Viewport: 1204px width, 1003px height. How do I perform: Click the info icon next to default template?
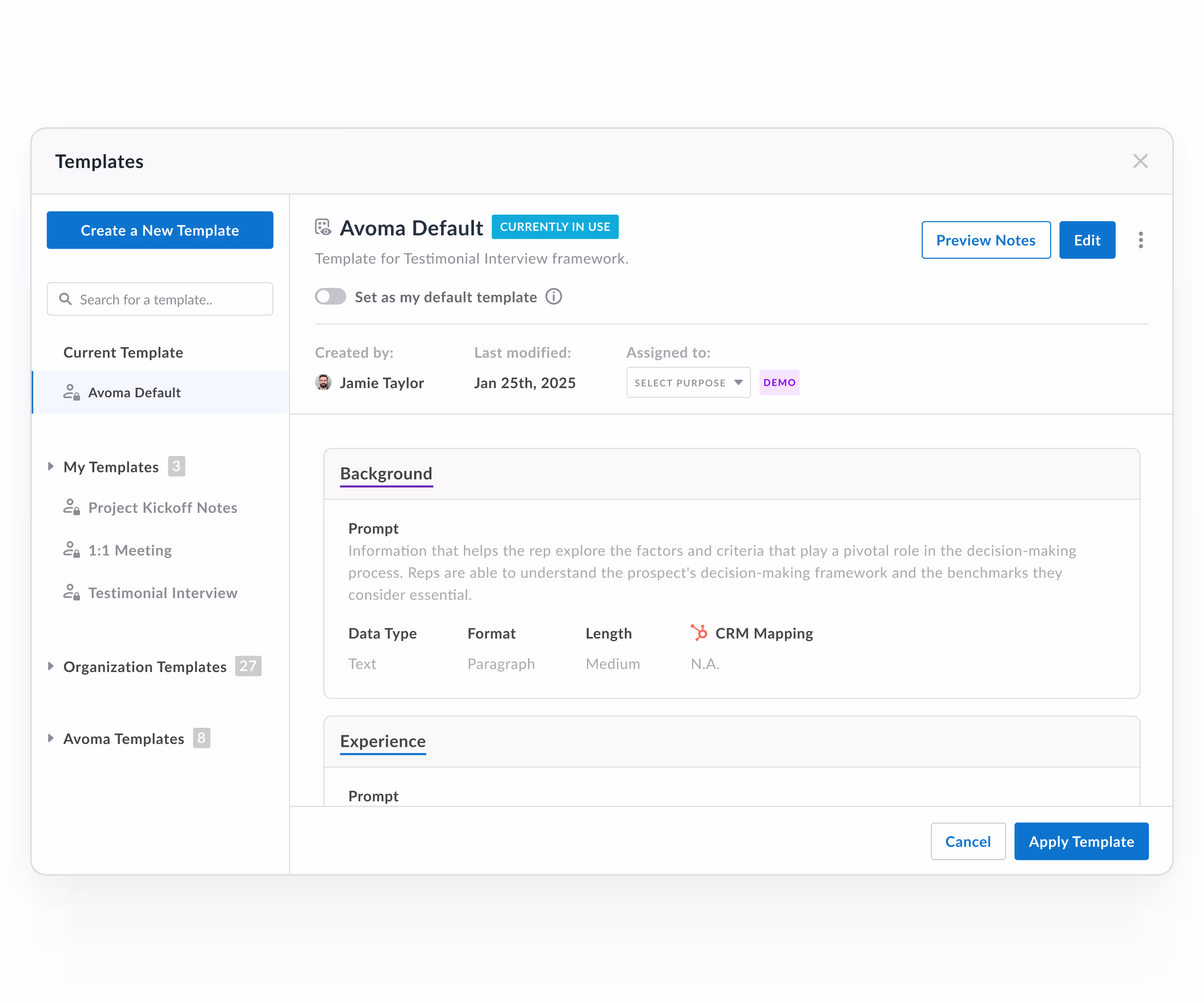coord(554,297)
